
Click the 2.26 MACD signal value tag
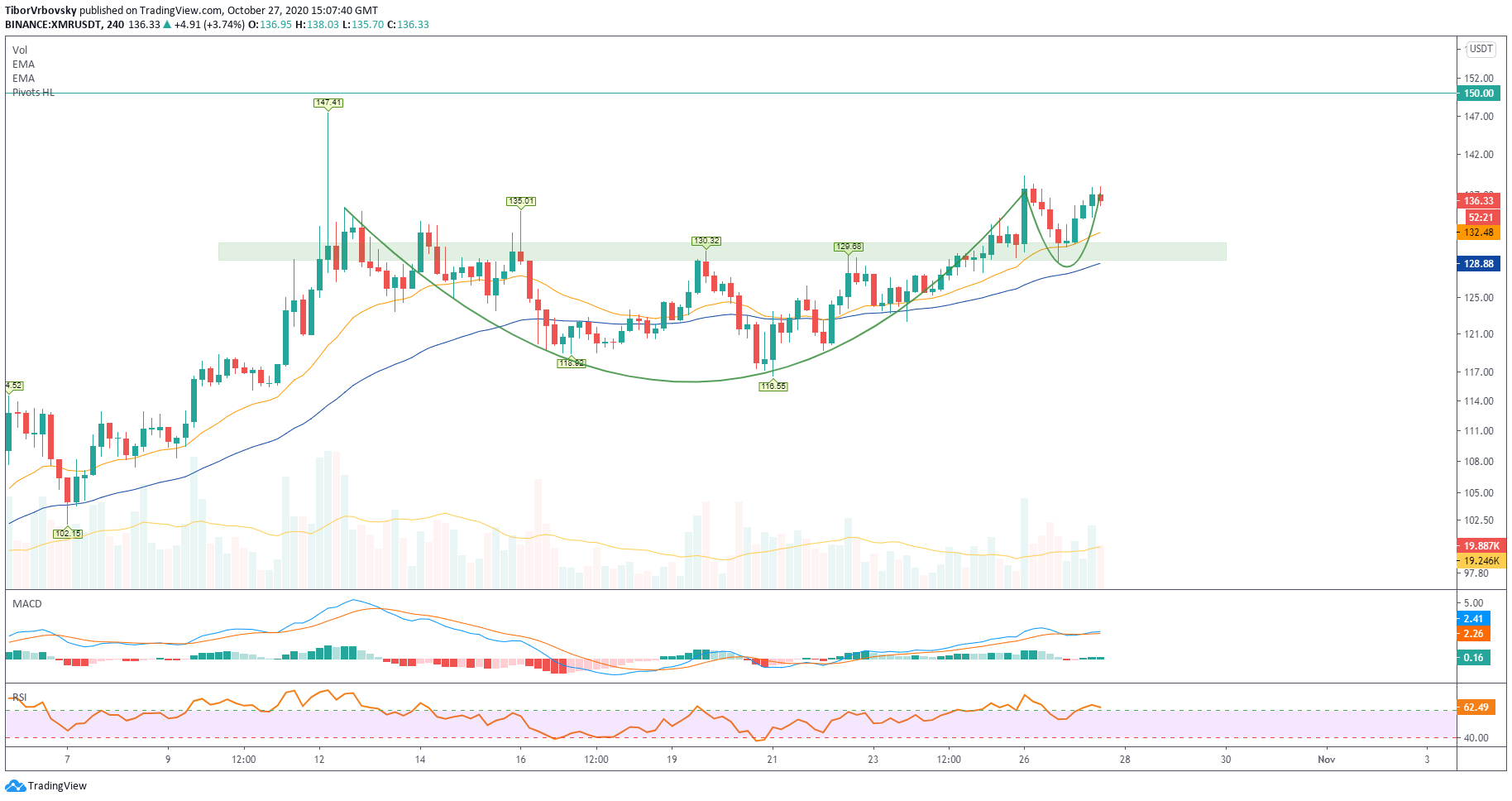point(1473,634)
